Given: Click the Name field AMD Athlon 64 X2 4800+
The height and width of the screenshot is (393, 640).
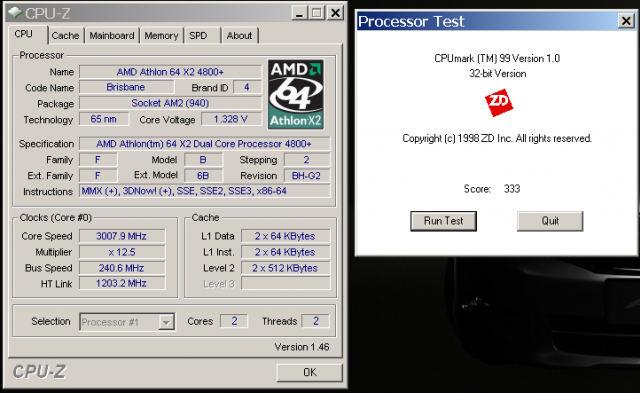Looking at the screenshot, I should coord(170,72).
